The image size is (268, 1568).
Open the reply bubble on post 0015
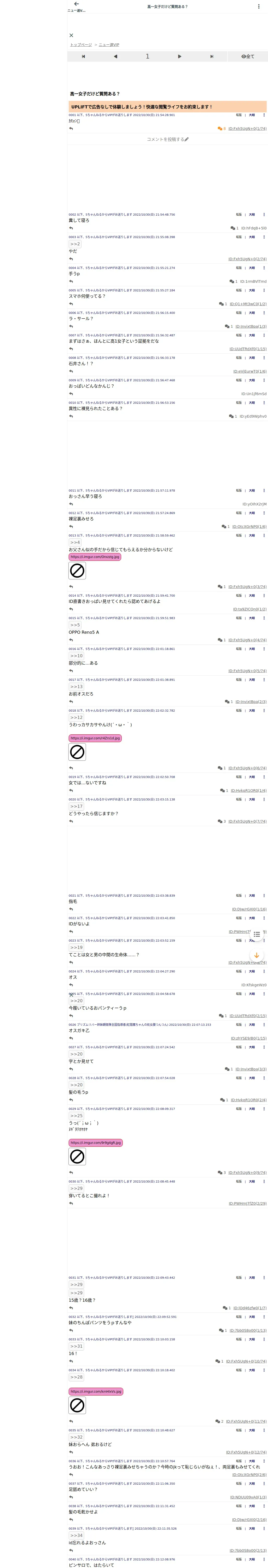(222, 640)
